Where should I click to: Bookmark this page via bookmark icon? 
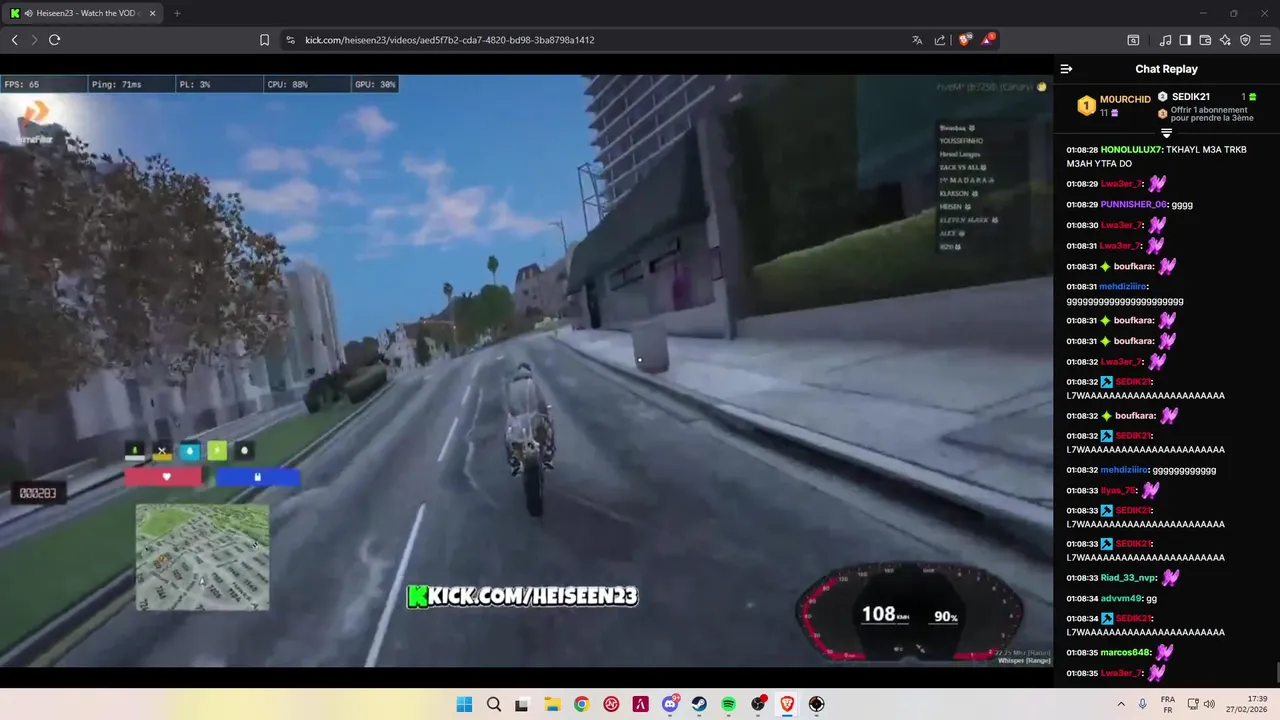(265, 40)
